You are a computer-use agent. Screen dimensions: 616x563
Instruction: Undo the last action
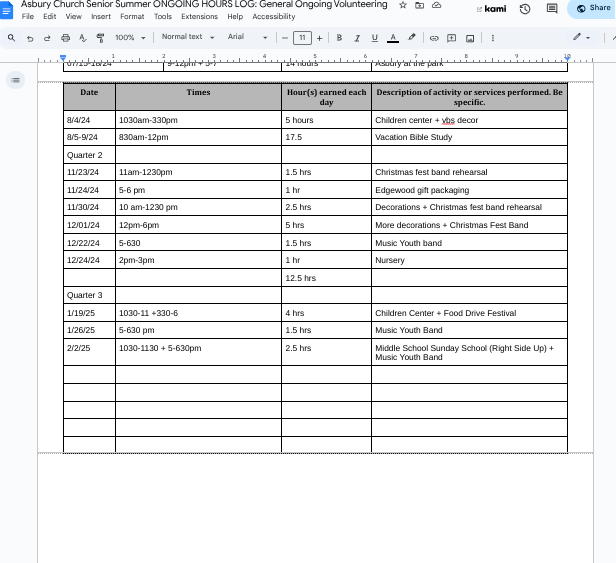pyautogui.click(x=30, y=38)
